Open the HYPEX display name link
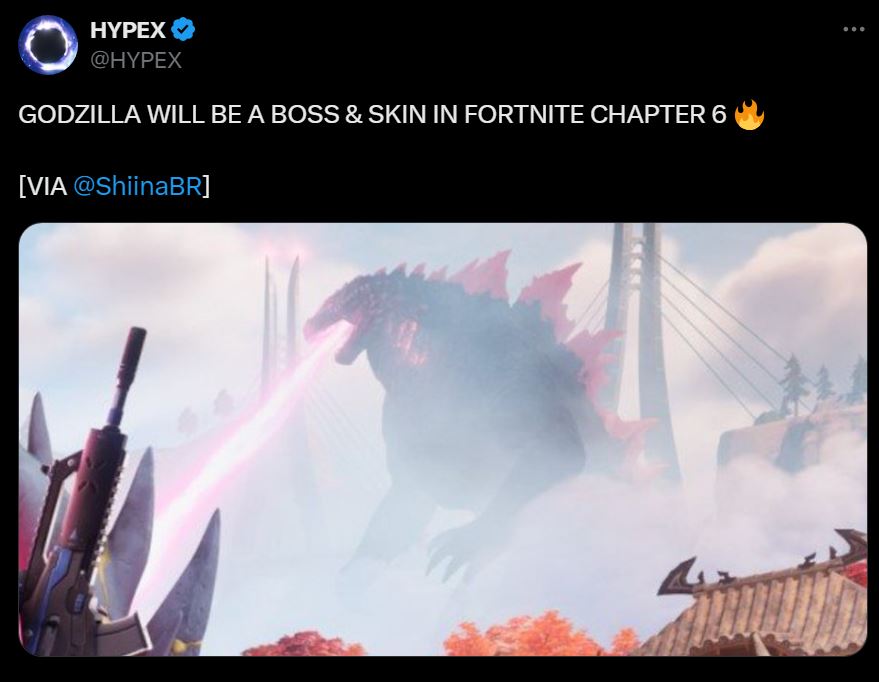The width and height of the screenshot is (879, 682). (x=128, y=30)
